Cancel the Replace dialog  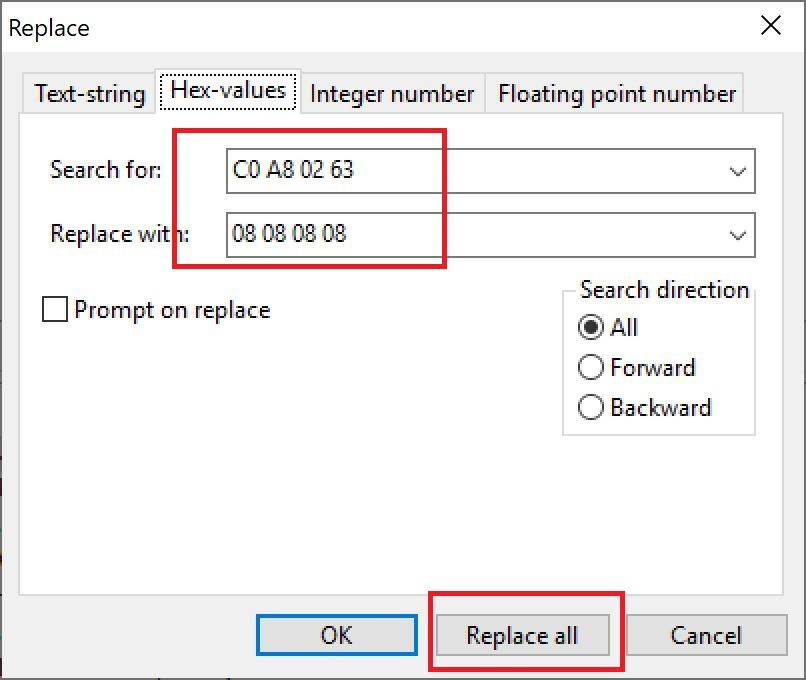point(706,635)
